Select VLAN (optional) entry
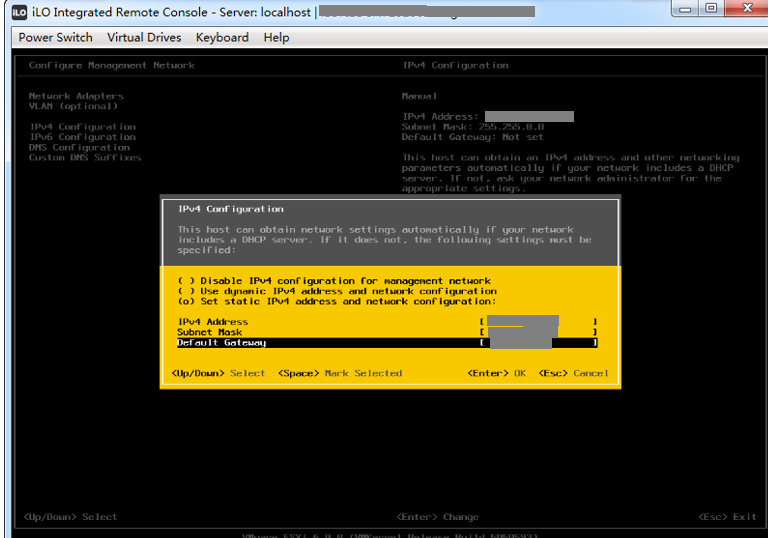 click(73, 106)
